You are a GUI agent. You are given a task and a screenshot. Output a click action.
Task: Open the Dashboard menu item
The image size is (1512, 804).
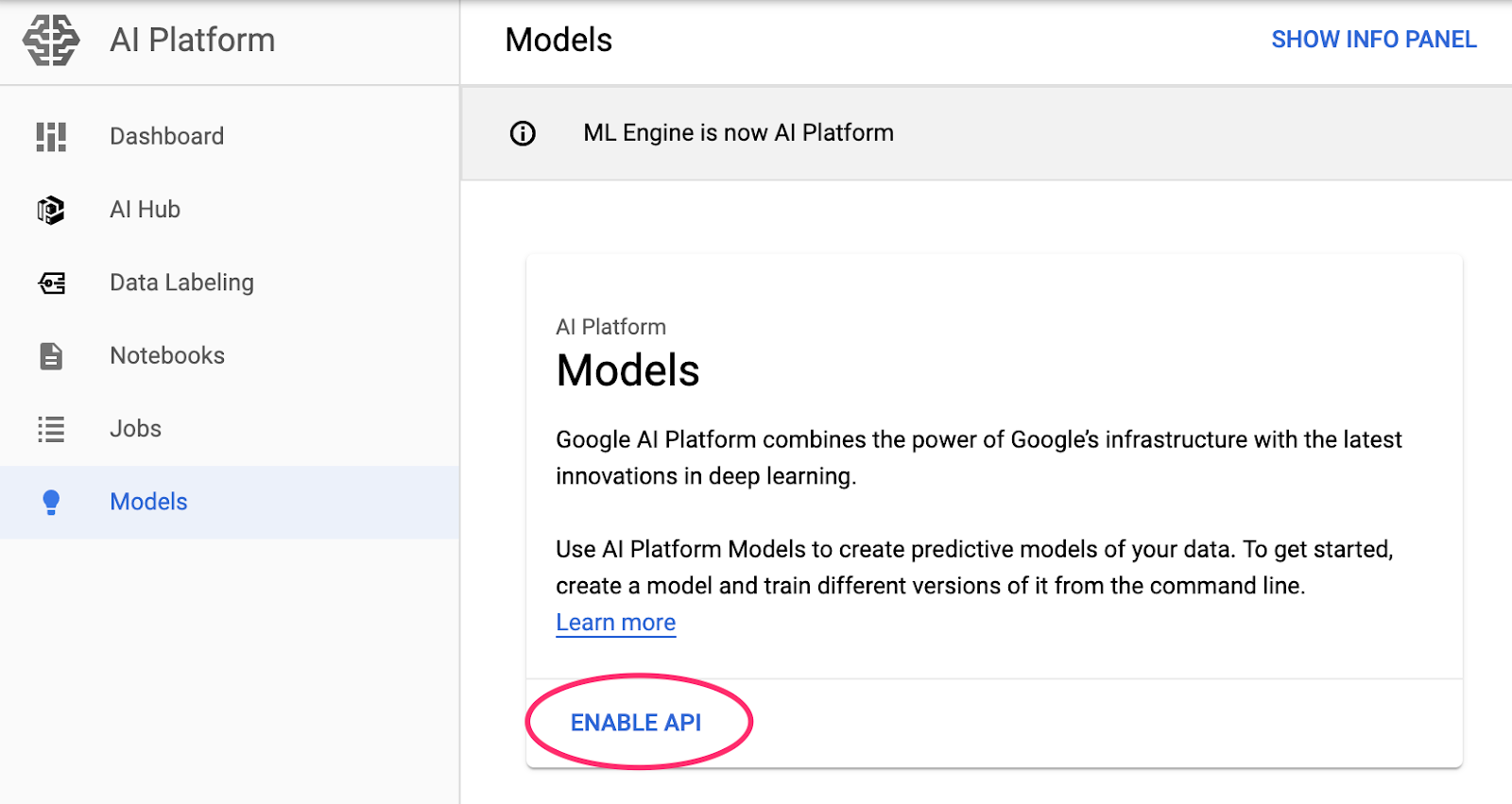[x=166, y=136]
